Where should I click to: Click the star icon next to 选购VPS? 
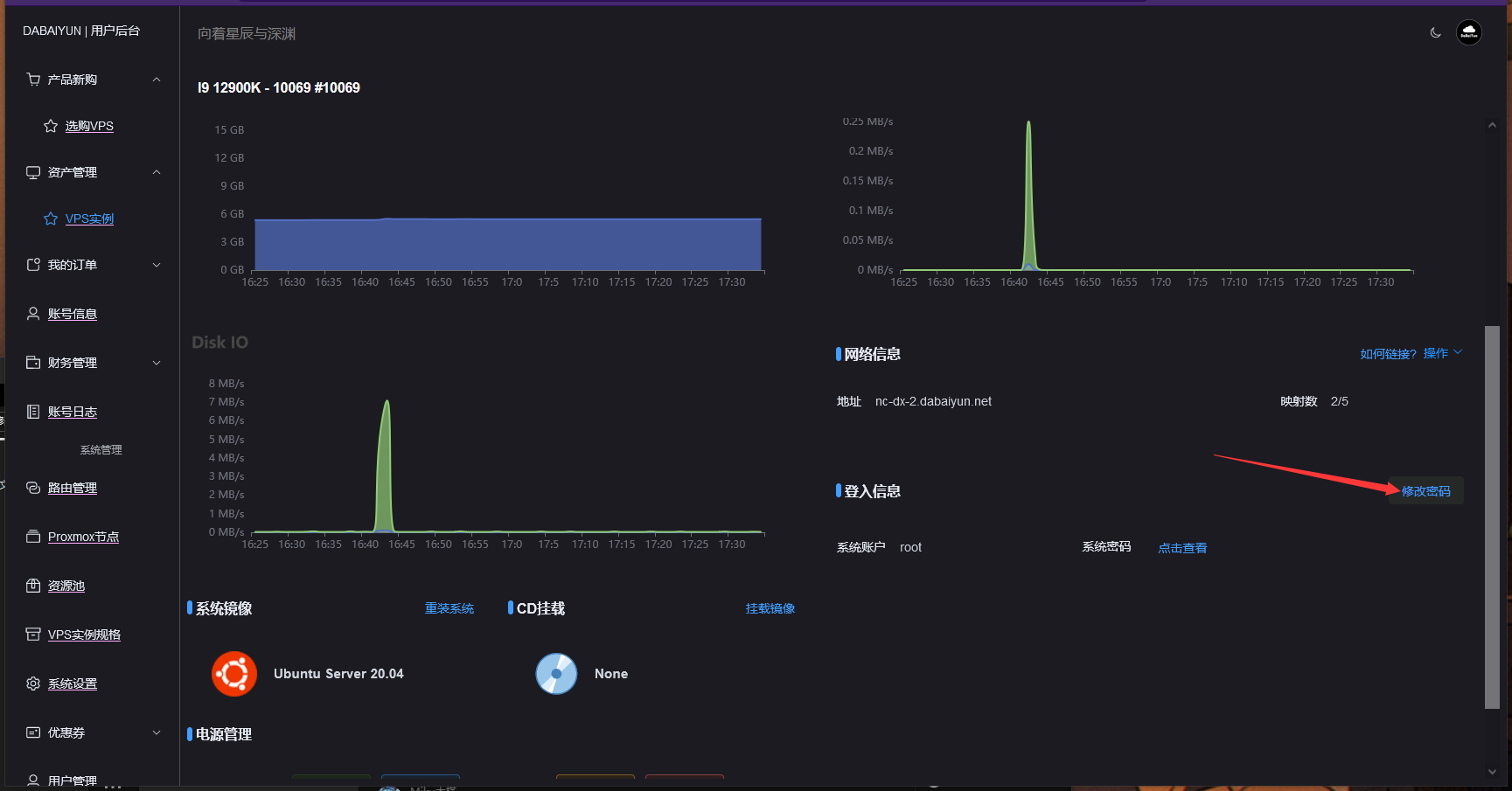tap(51, 126)
